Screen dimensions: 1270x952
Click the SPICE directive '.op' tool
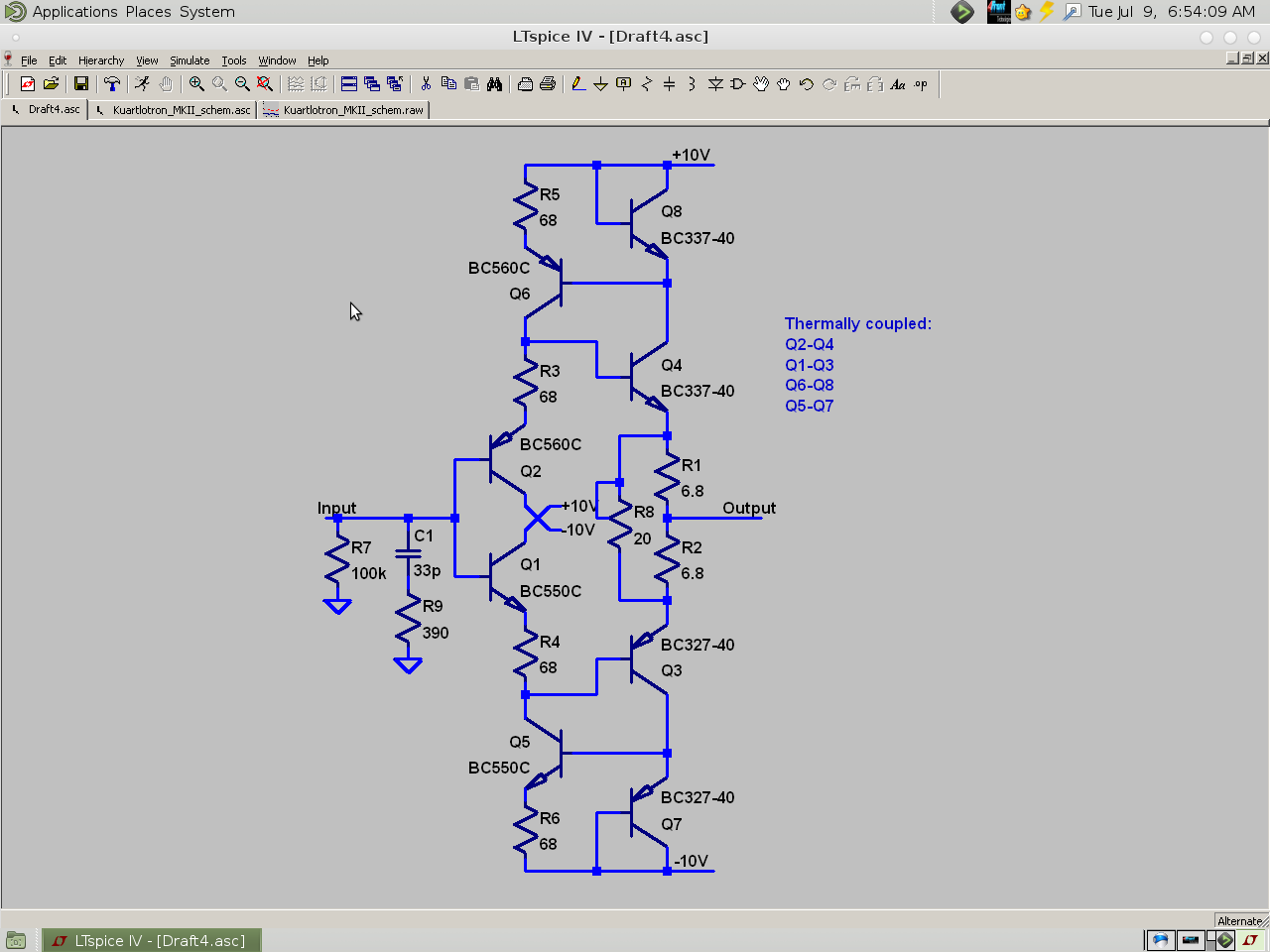pyautogui.click(x=921, y=84)
